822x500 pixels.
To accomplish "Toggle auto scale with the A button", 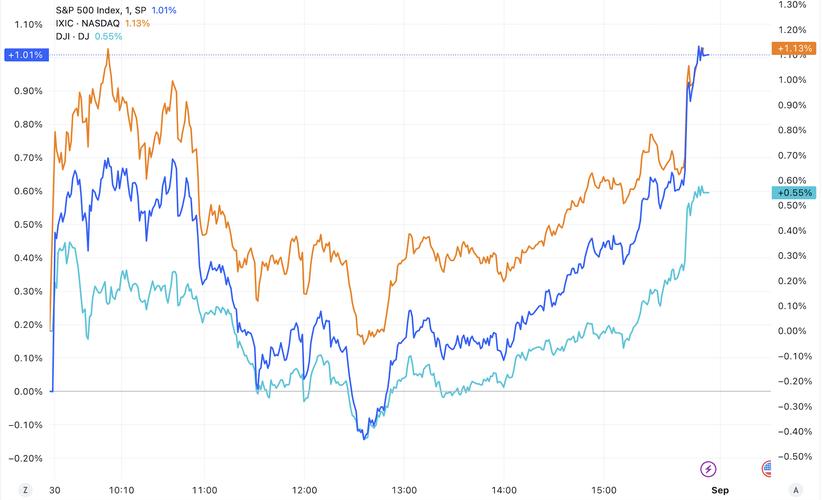I will 796,490.
